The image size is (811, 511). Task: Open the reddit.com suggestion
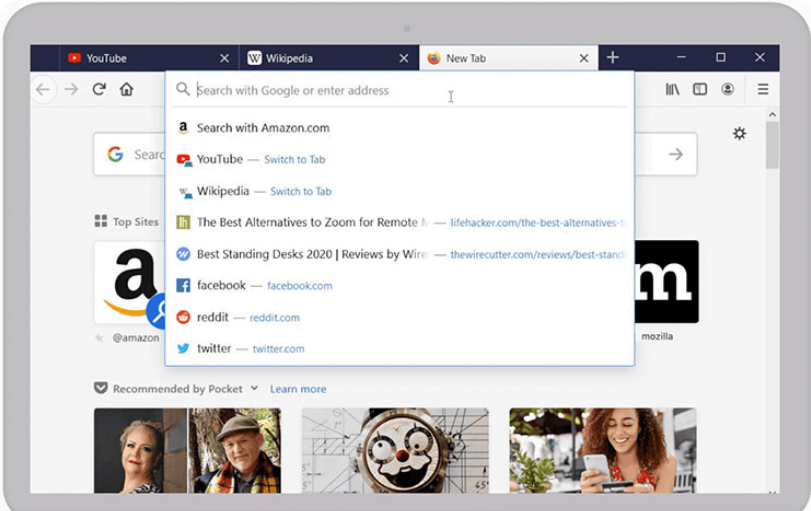(x=399, y=317)
